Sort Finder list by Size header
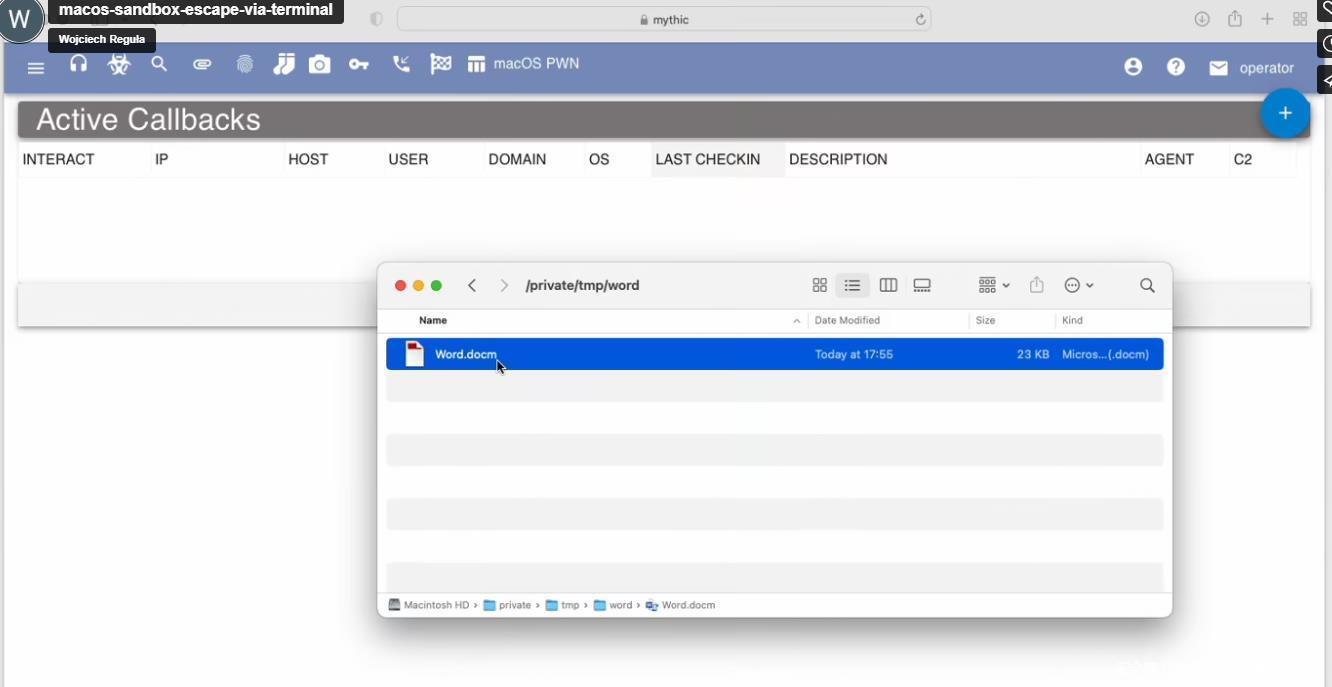 coord(985,320)
